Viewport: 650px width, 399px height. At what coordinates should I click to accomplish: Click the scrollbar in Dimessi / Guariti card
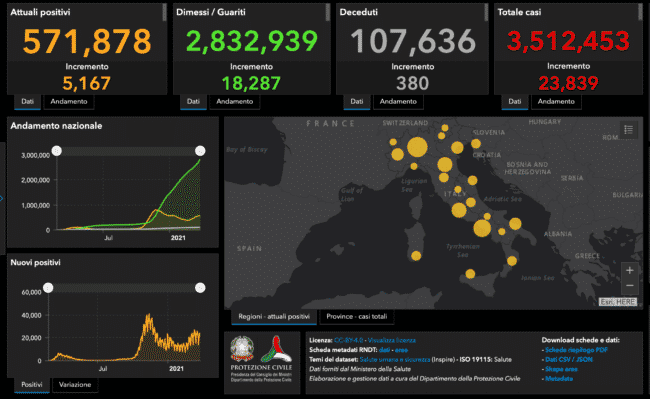pos(327,12)
